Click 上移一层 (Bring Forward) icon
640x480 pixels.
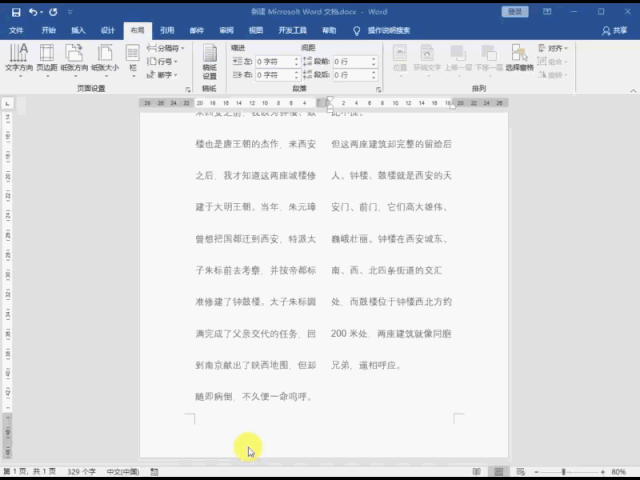tap(458, 60)
